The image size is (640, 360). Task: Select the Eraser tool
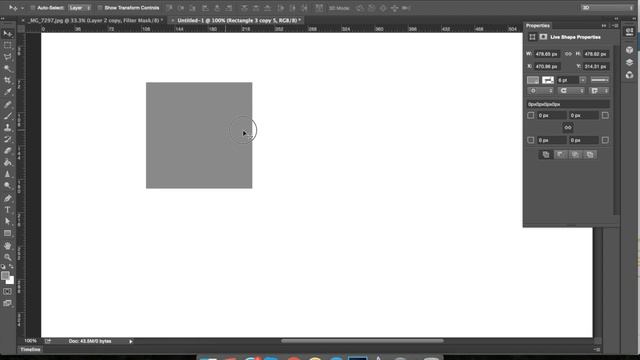[x=8, y=151]
